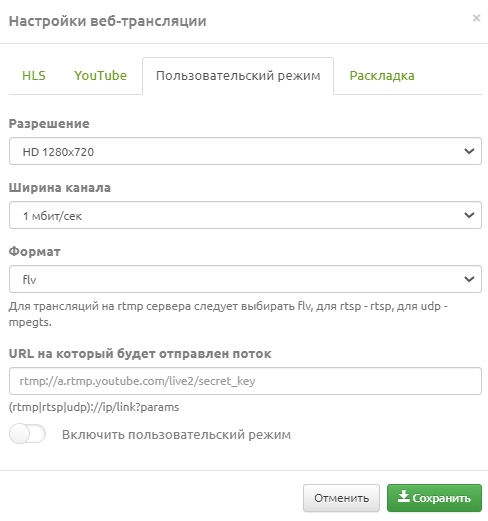Click the chevron arrow in Ширина канала field
The height and width of the screenshot is (521, 488).
pos(469,215)
